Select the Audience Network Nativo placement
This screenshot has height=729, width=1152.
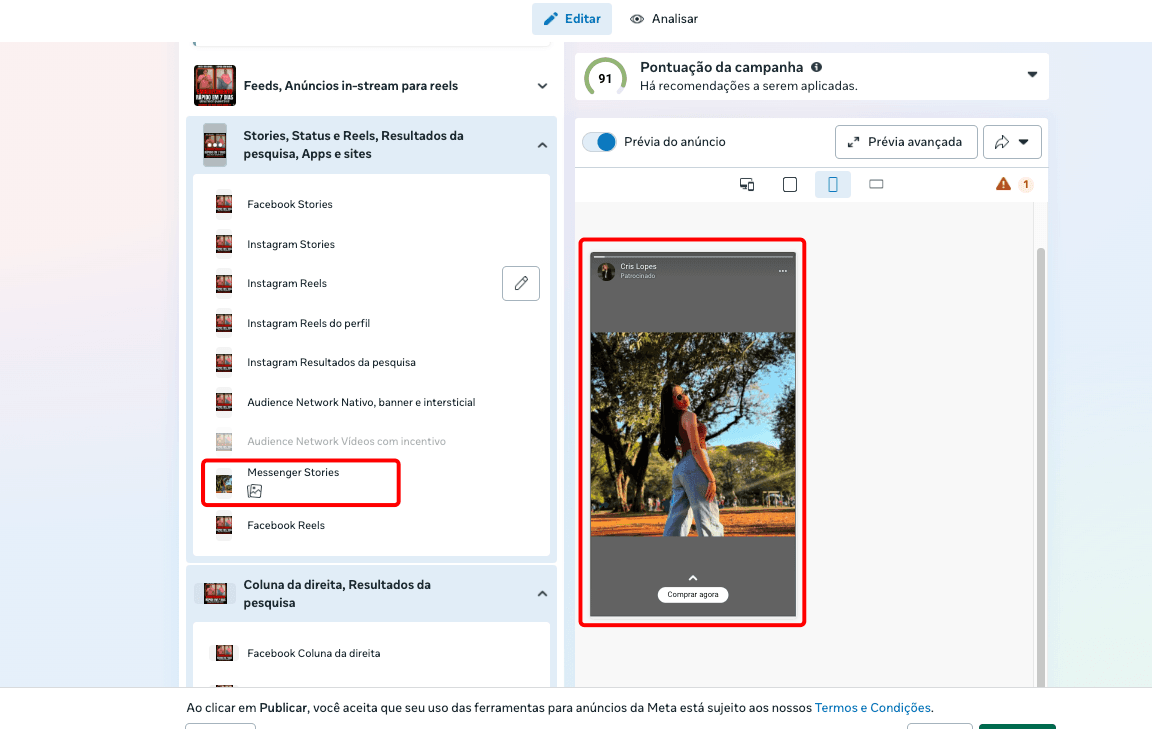tap(360, 402)
